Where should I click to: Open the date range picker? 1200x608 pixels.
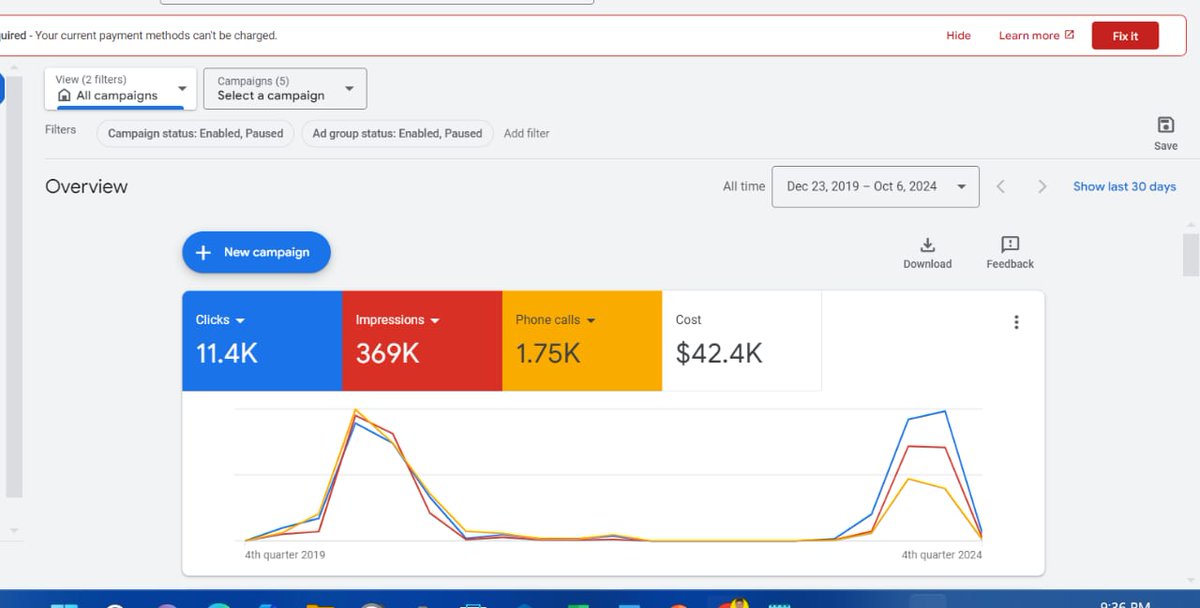tap(875, 186)
